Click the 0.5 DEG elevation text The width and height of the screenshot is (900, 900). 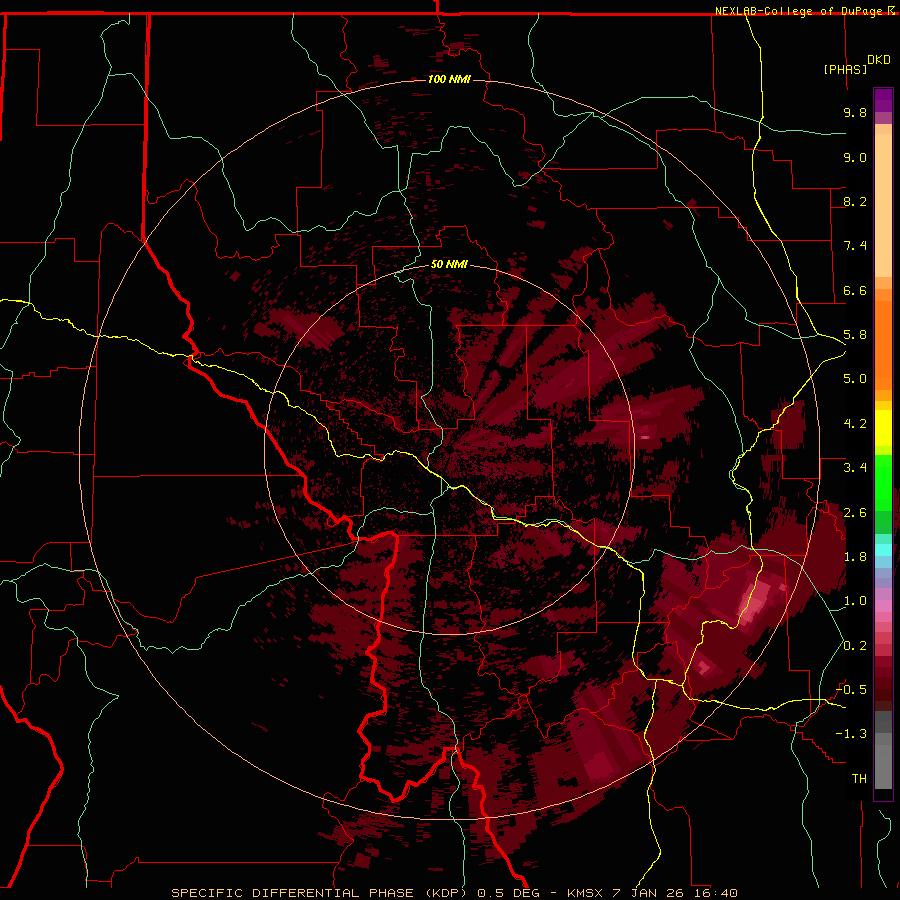(x=509, y=893)
